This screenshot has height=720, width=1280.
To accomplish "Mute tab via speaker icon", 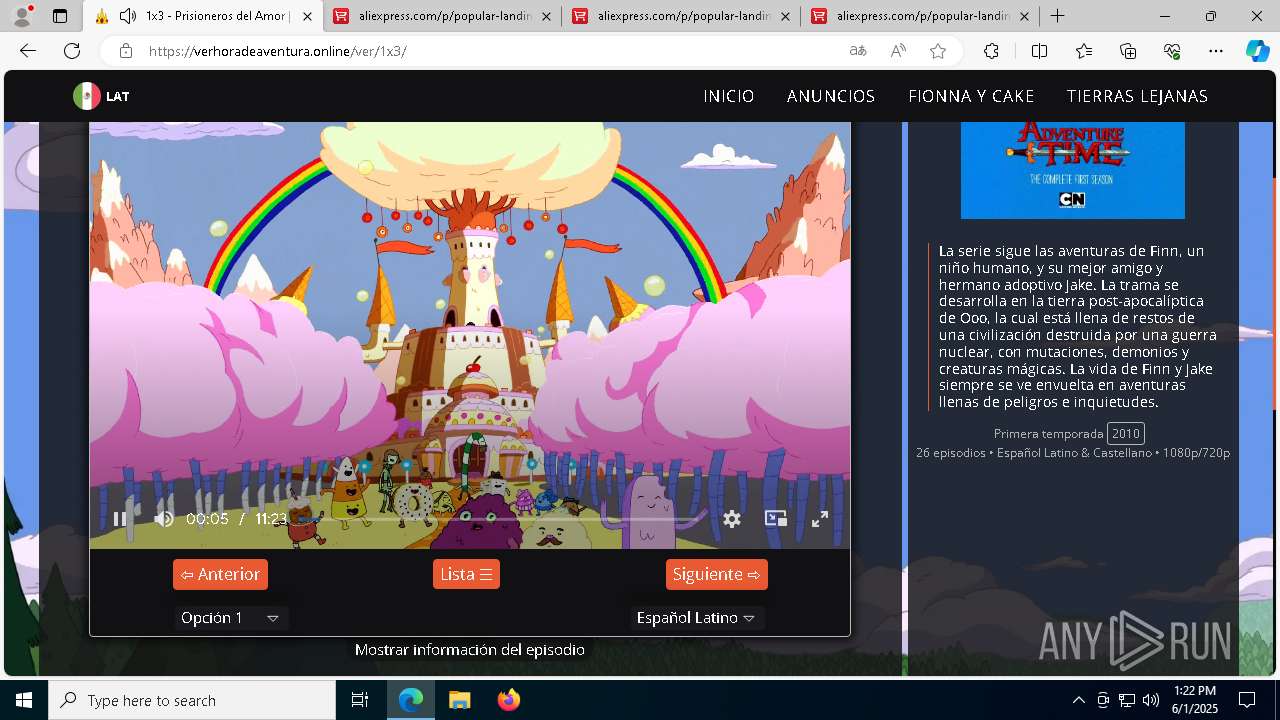I will click(128, 16).
